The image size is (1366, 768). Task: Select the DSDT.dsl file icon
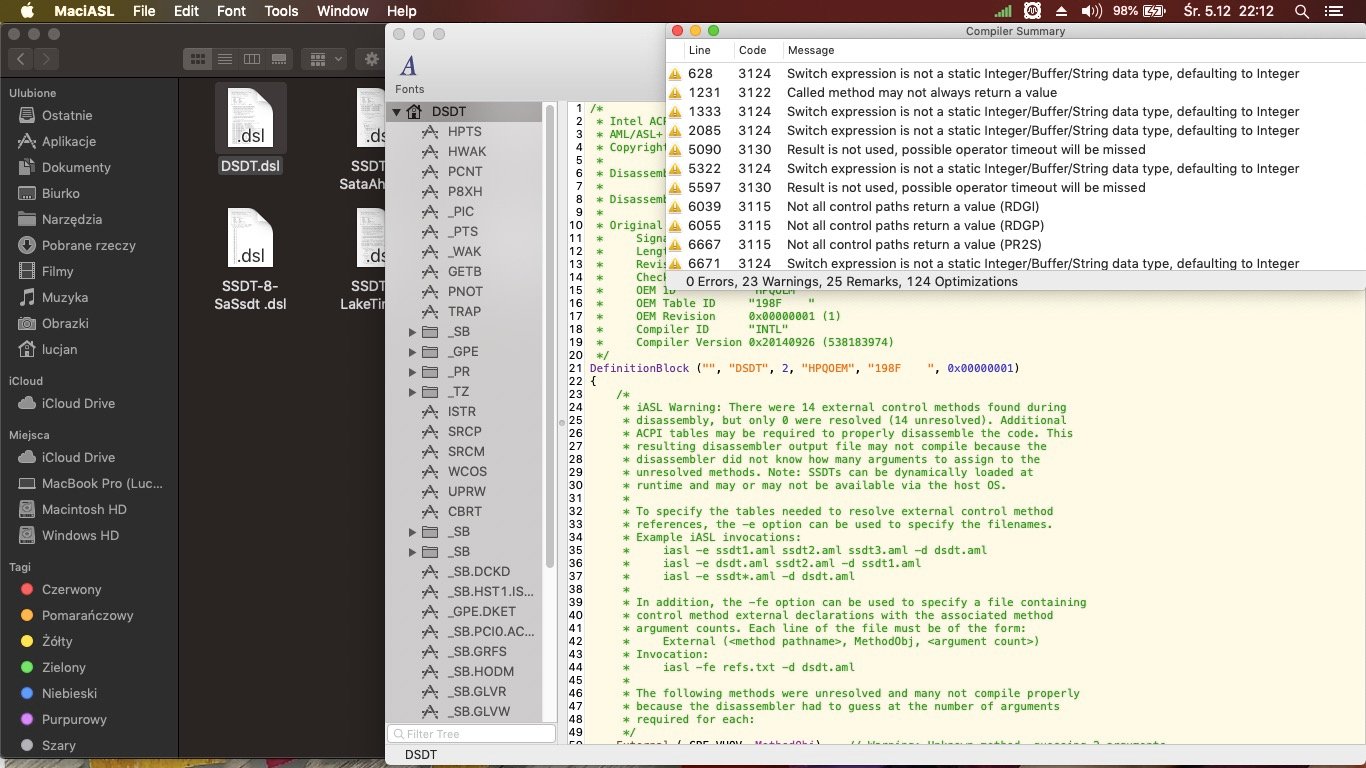coord(250,118)
